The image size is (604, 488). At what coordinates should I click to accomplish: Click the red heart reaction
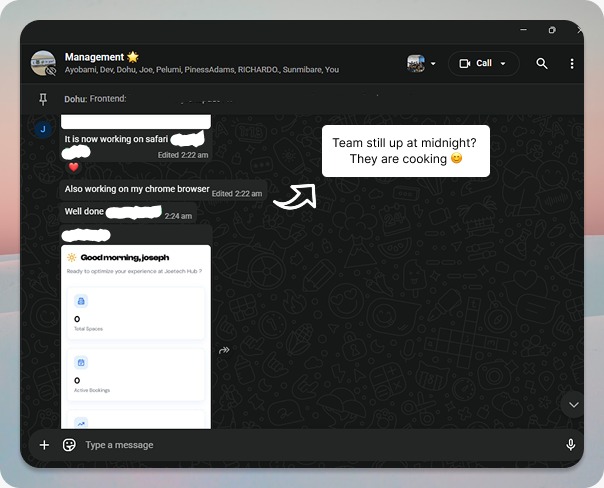(74, 167)
